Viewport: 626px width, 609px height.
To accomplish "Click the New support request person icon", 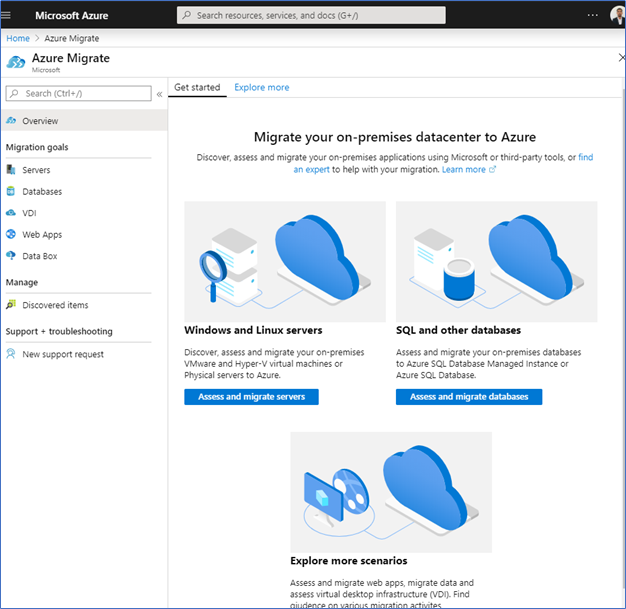I will (x=11, y=354).
